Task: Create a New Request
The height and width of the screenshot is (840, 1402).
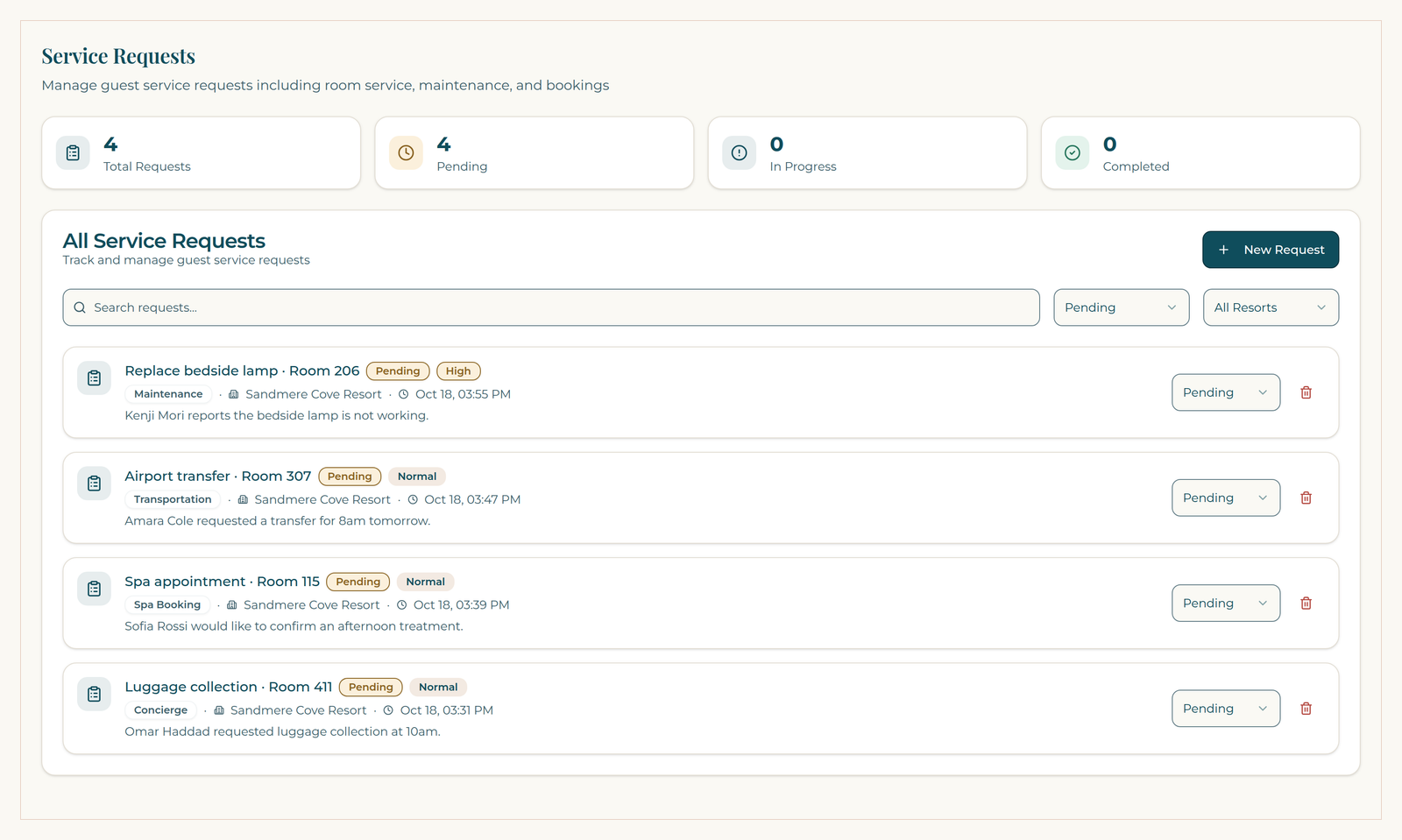Action: click(1271, 250)
